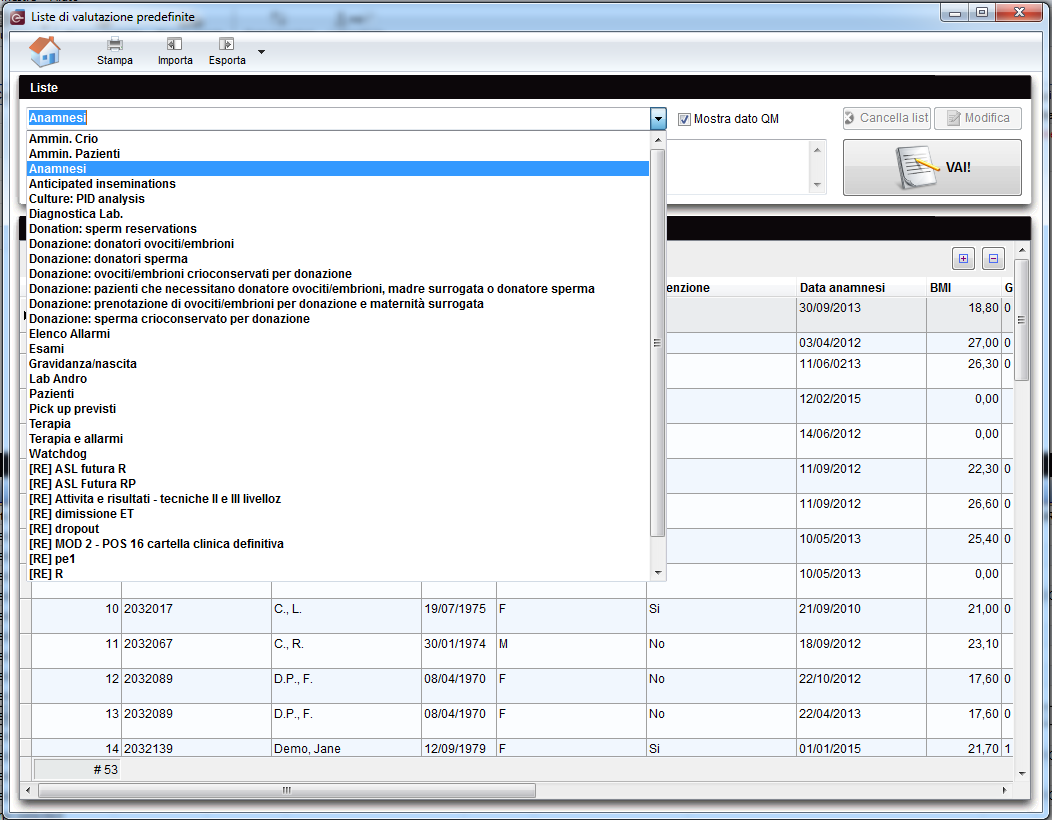
Task: Choose the last [RE] R entry
Action: (x=337, y=574)
